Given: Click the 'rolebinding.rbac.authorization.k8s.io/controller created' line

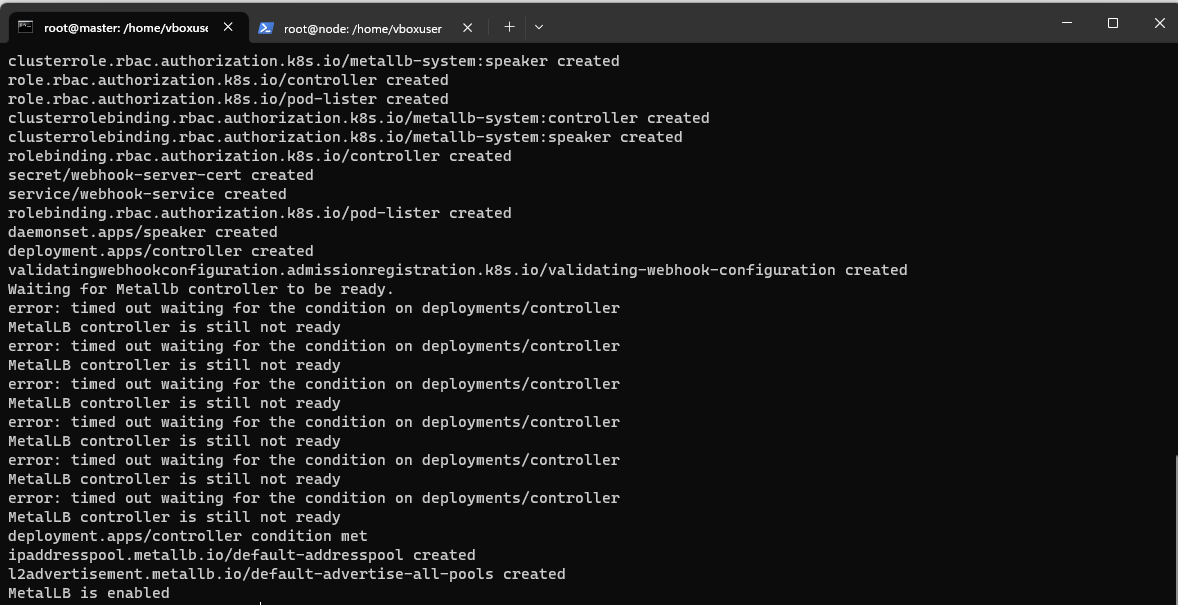Looking at the screenshot, I should (x=260, y=156).
